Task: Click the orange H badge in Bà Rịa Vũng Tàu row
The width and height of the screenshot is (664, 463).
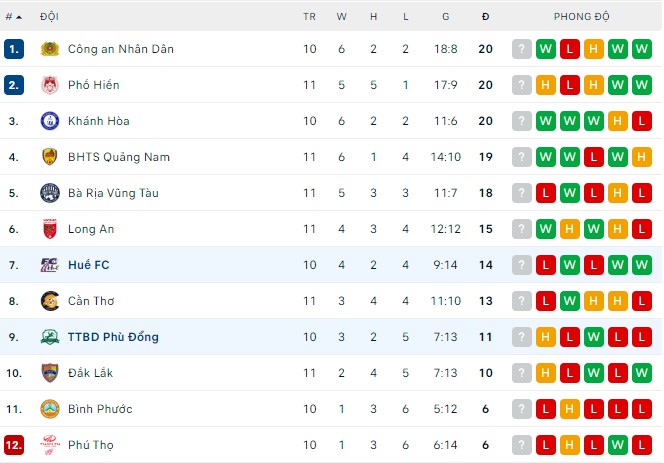Action: pyautogui.click(x=618, y=193)
